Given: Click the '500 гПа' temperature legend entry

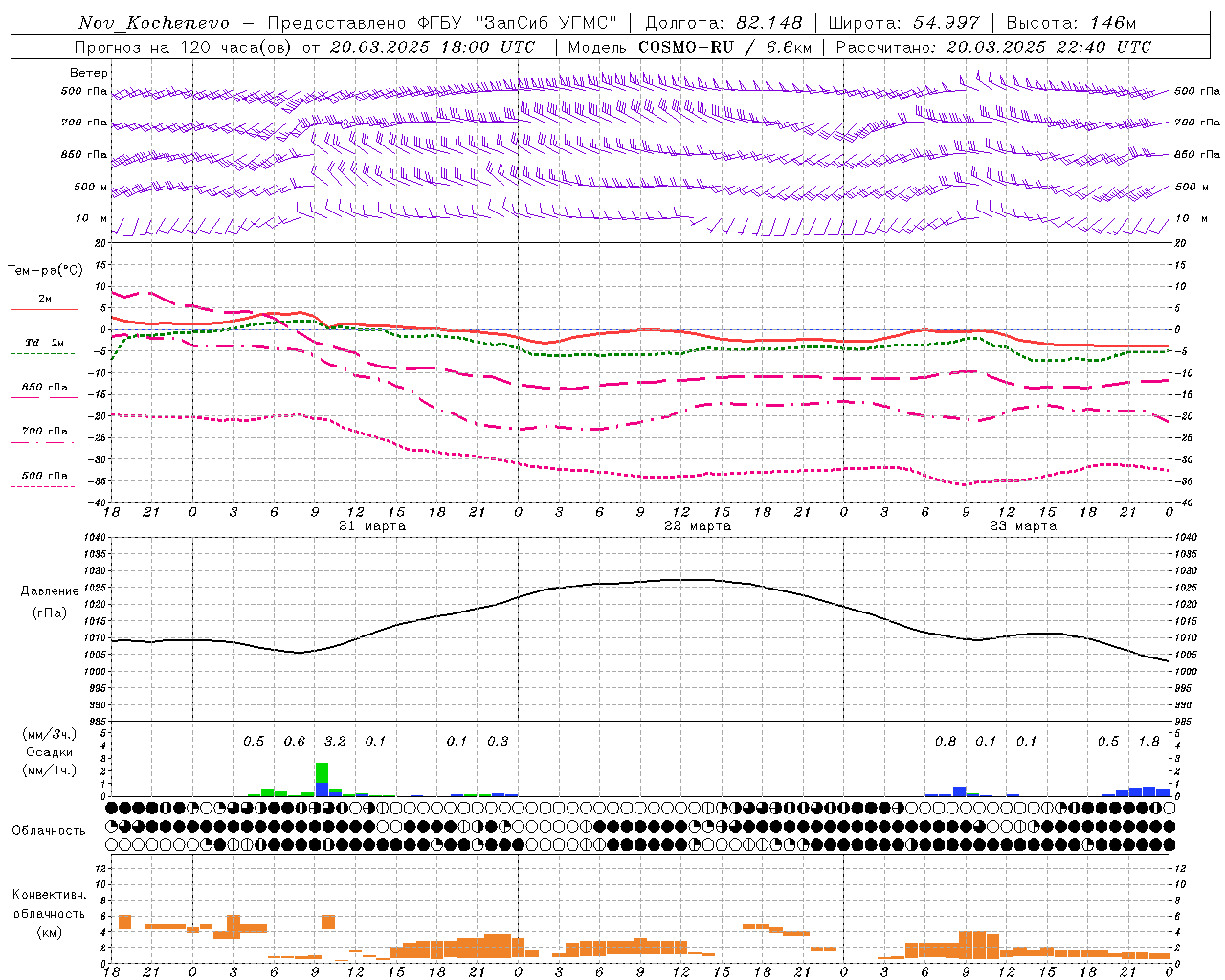Looking at the screenshot, I should point(45,476).
